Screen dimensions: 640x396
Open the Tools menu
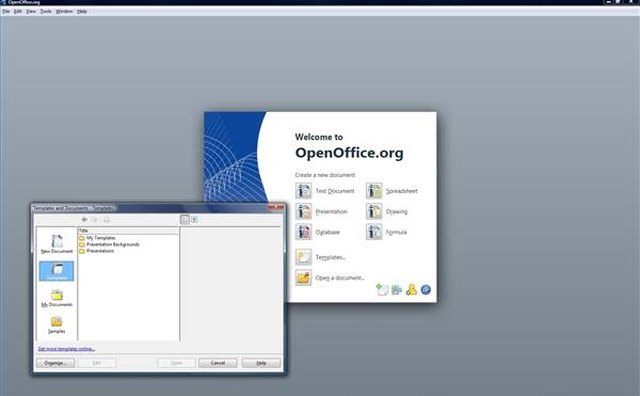click(x=46, y=11)
